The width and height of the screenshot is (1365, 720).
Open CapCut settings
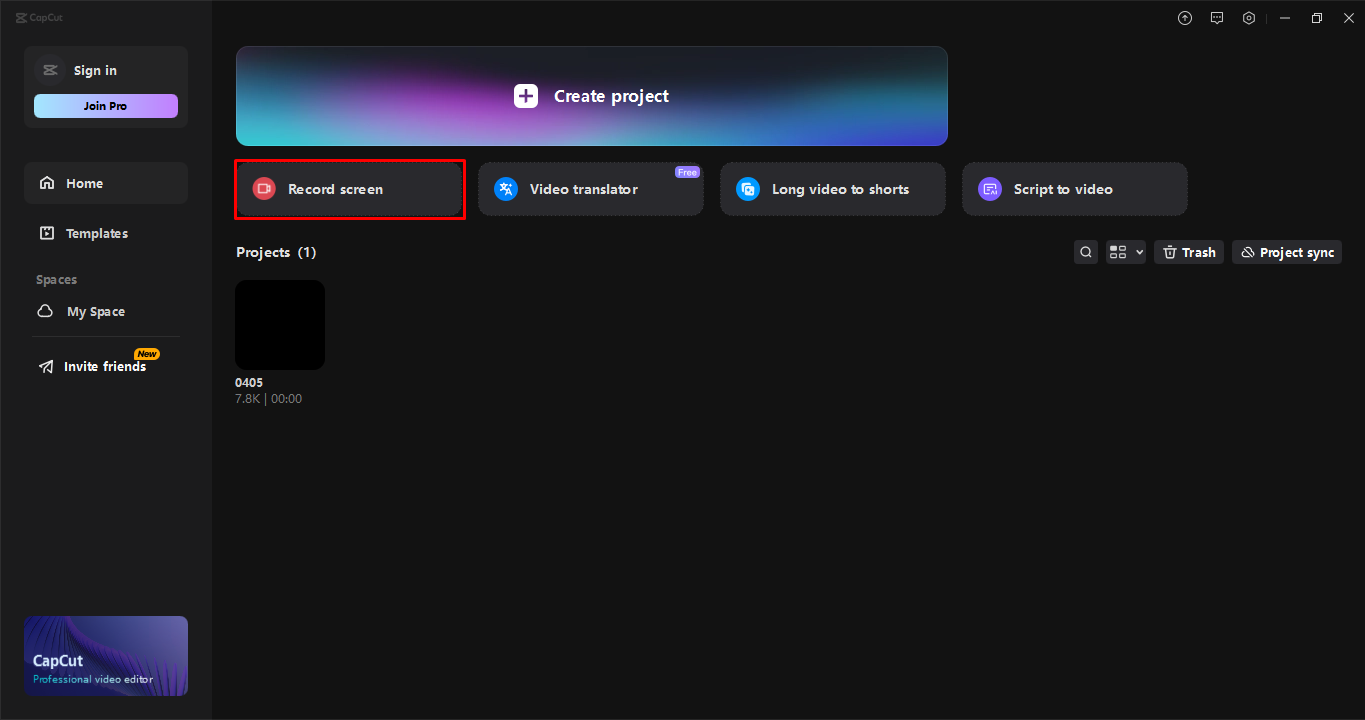click(x=1248, y=17)
